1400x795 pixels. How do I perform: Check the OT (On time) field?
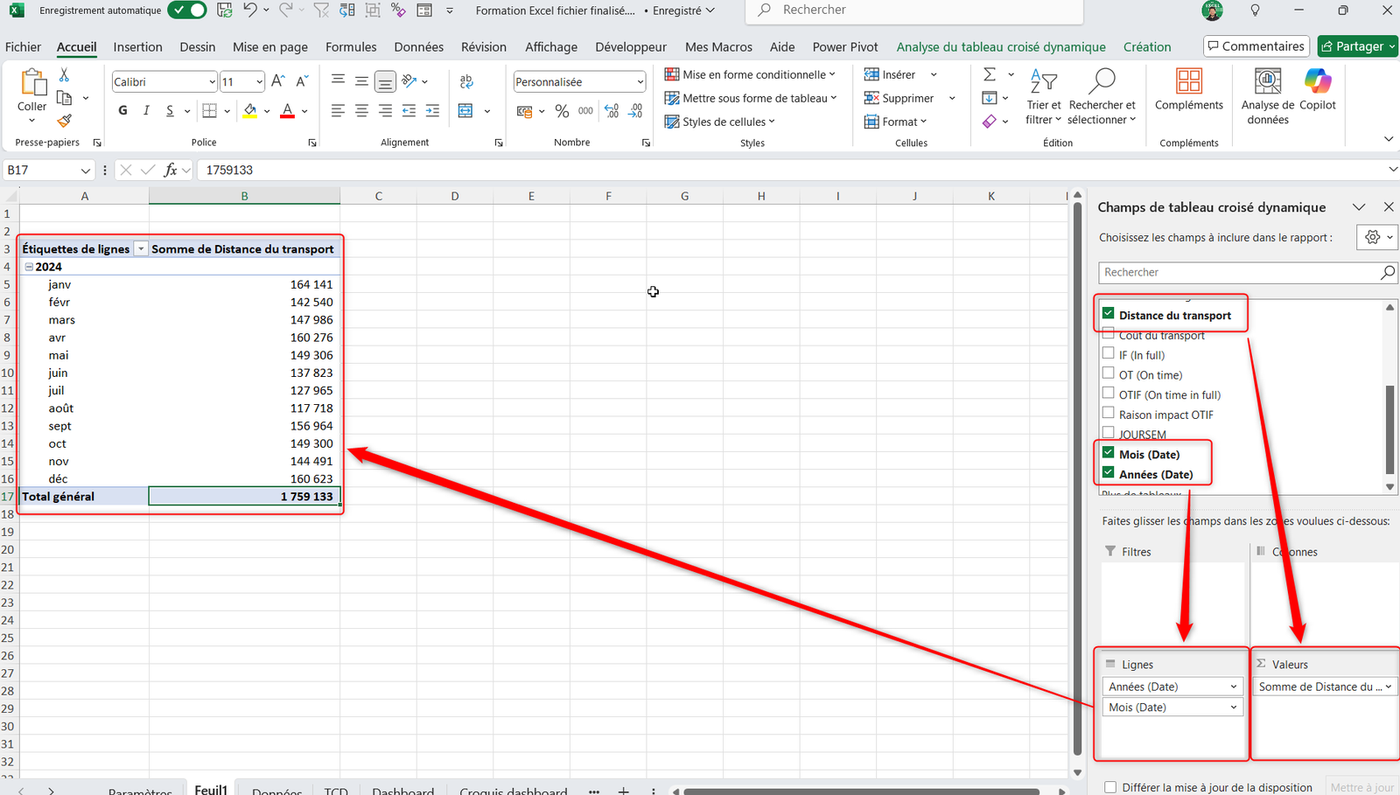(x=1108, y=374)
